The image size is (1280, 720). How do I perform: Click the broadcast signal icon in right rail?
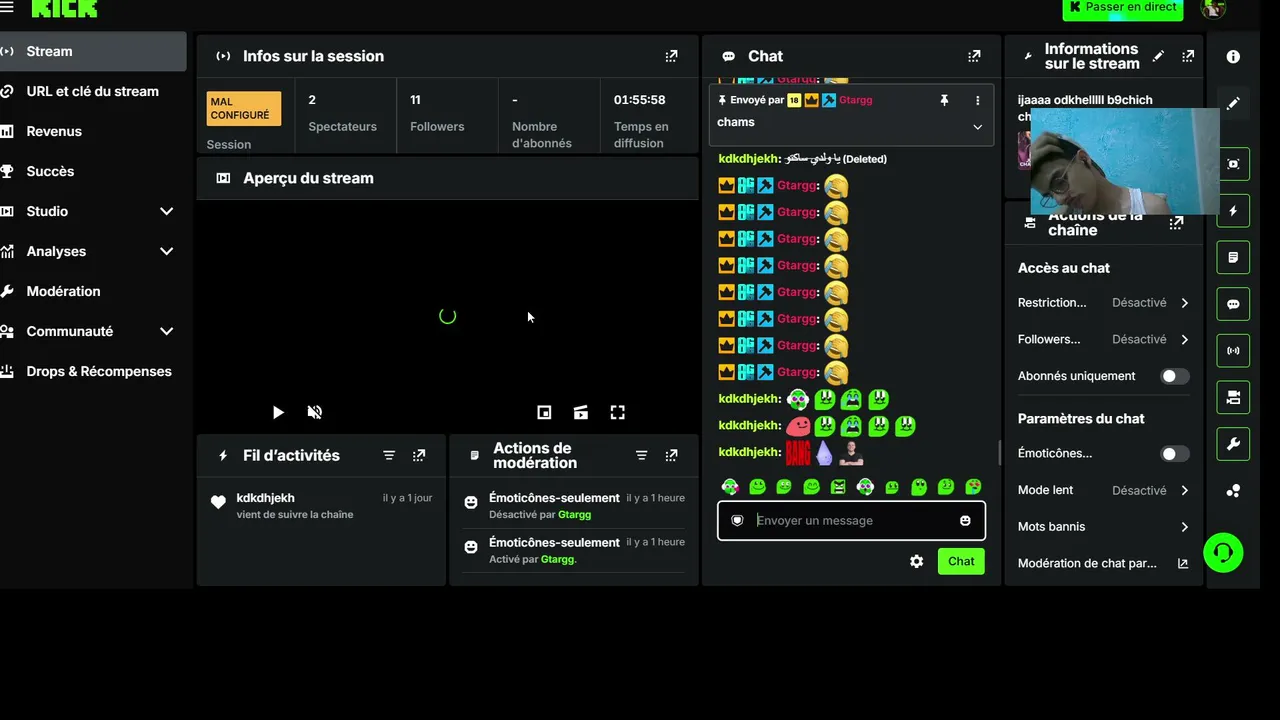[x=1233, y=351]
